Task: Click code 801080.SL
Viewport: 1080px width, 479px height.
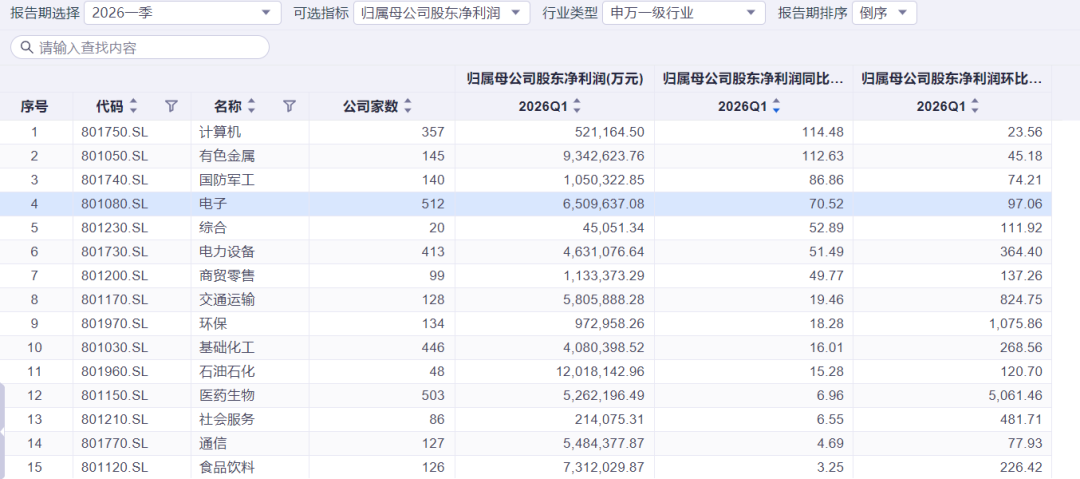Action: click(114, 204)
